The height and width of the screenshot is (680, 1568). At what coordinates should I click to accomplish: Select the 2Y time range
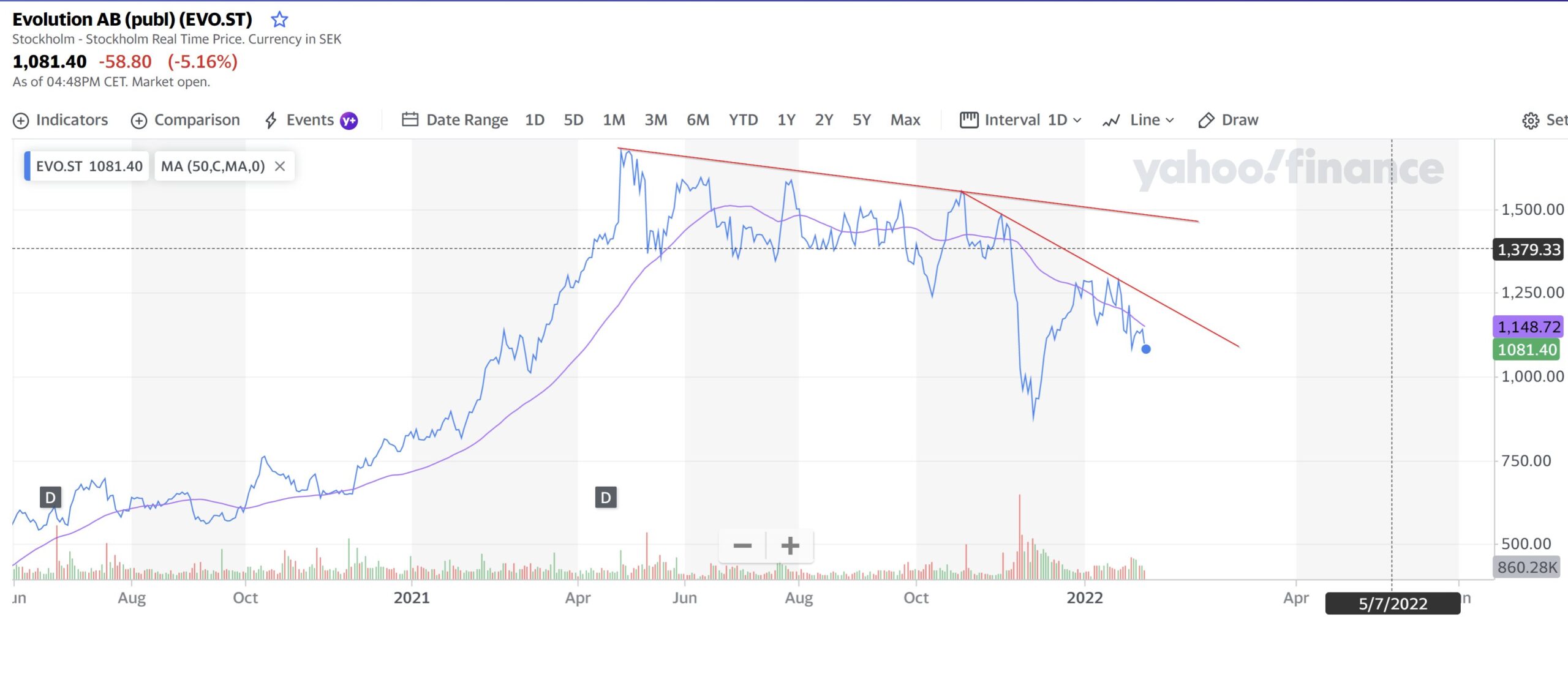pos(824,120)
